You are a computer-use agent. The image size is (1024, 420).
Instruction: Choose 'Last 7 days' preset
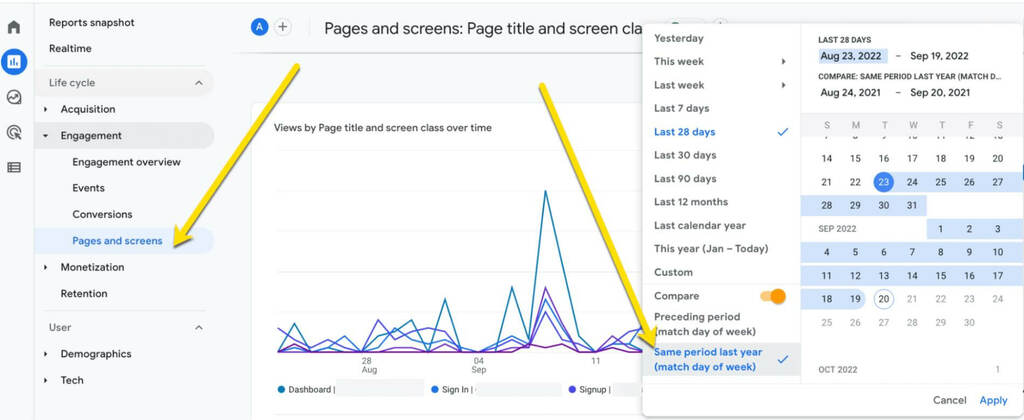coord(681,108)
